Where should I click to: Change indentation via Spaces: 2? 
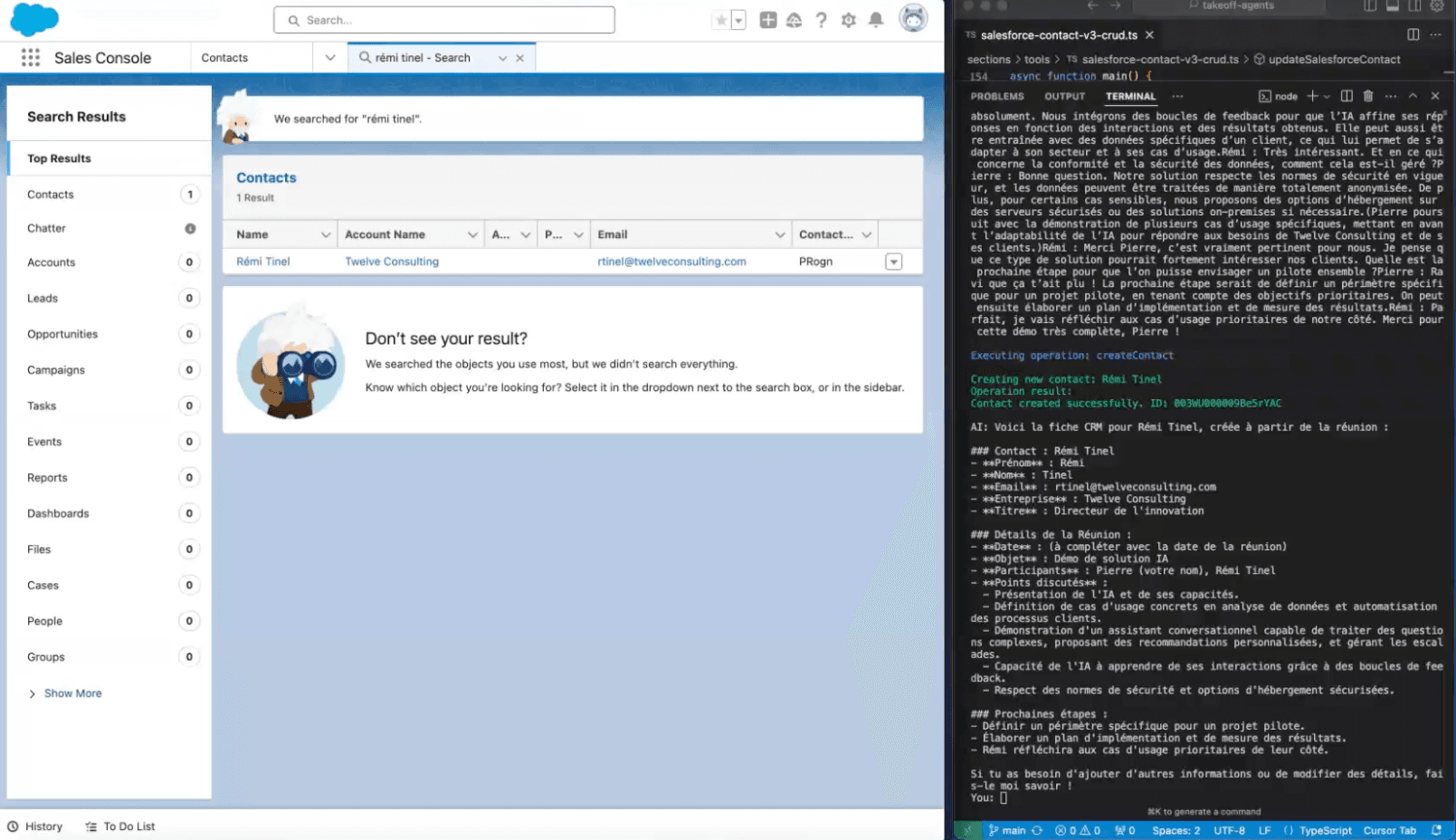coord(1175,830)
